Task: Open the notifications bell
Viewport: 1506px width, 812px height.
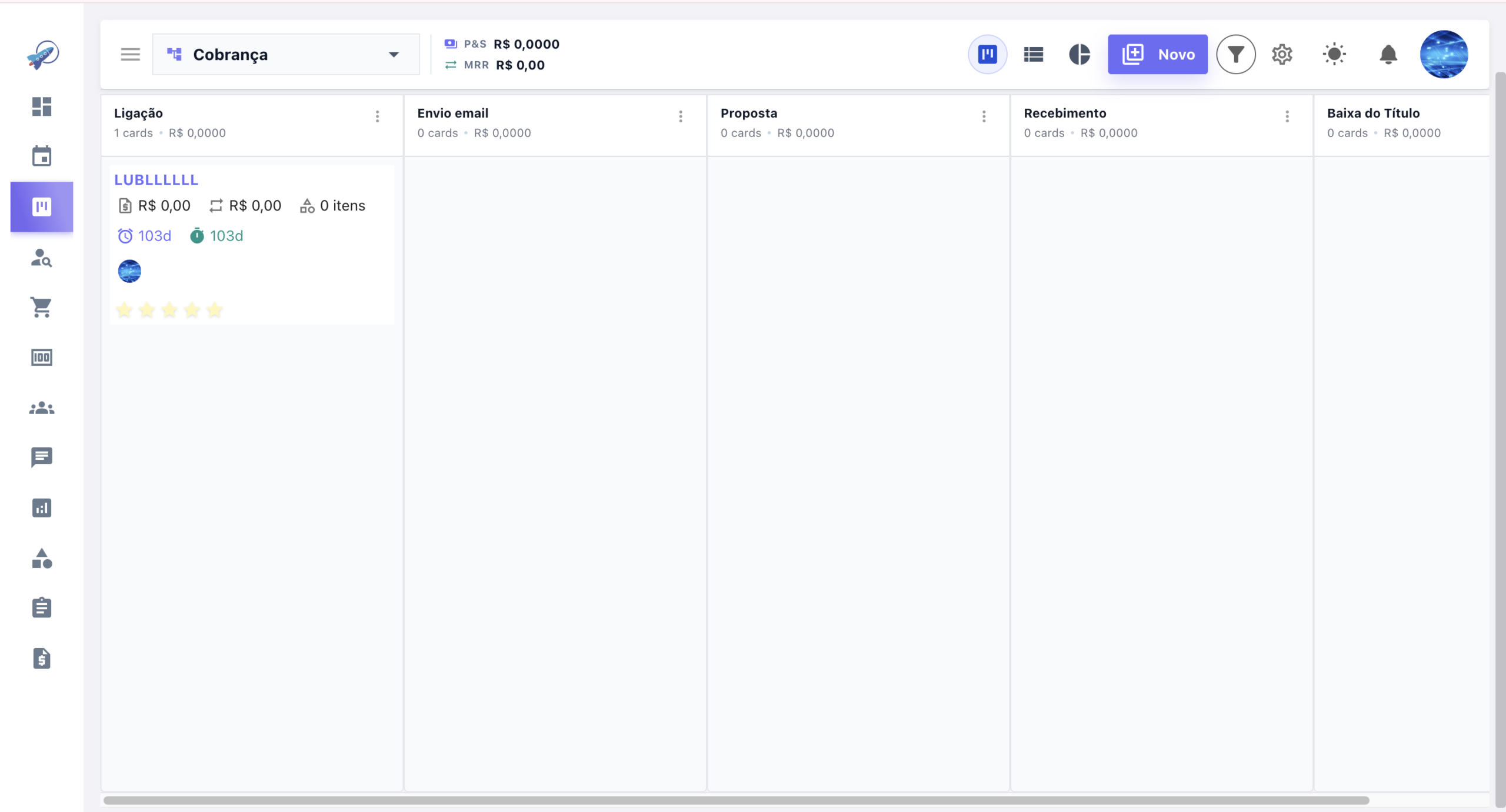Action: point(1388,54)
